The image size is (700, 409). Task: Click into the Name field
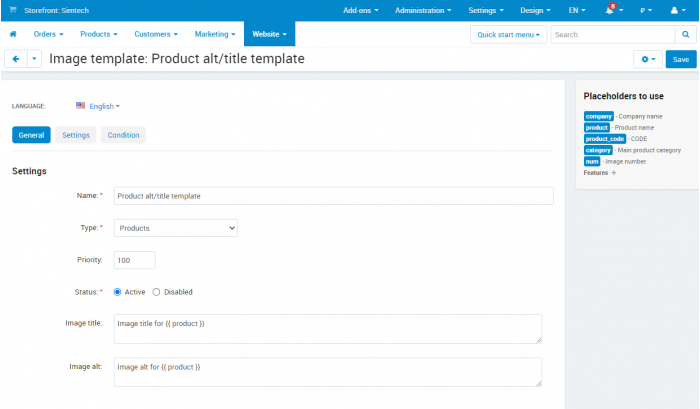coord(333,196)
